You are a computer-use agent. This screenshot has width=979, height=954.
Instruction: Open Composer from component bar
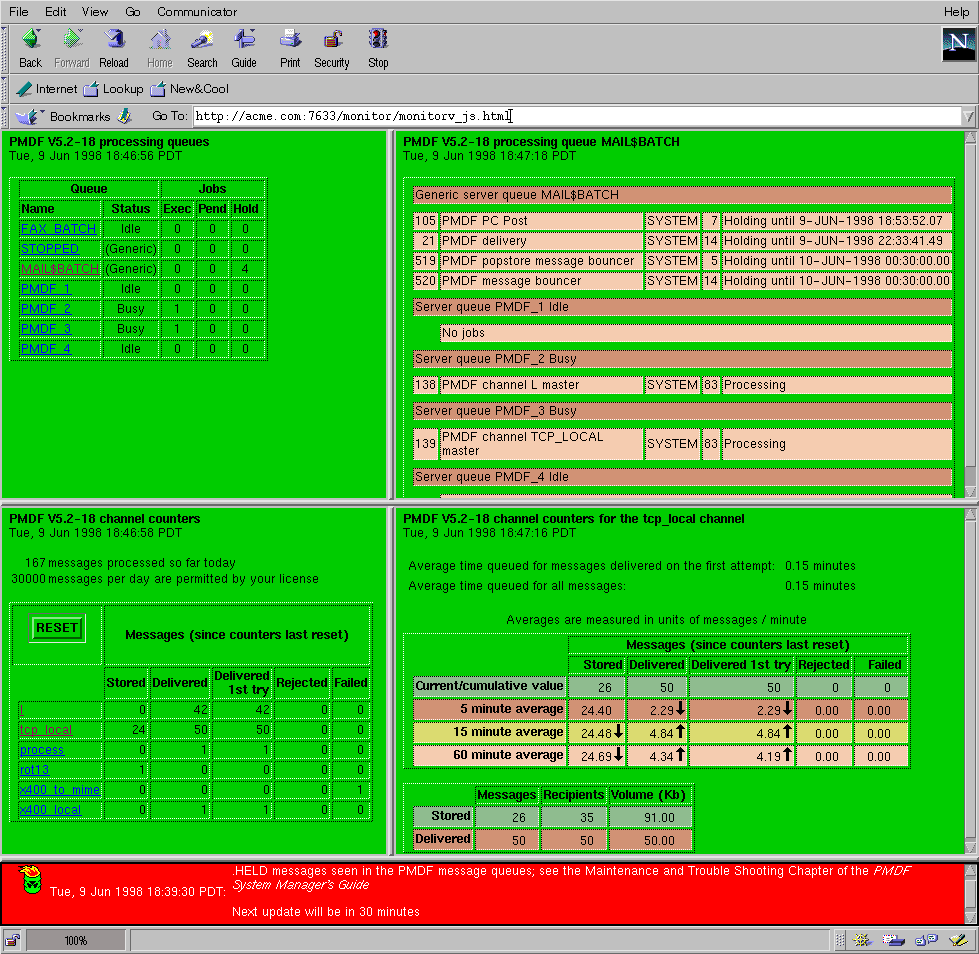point(958,940)
